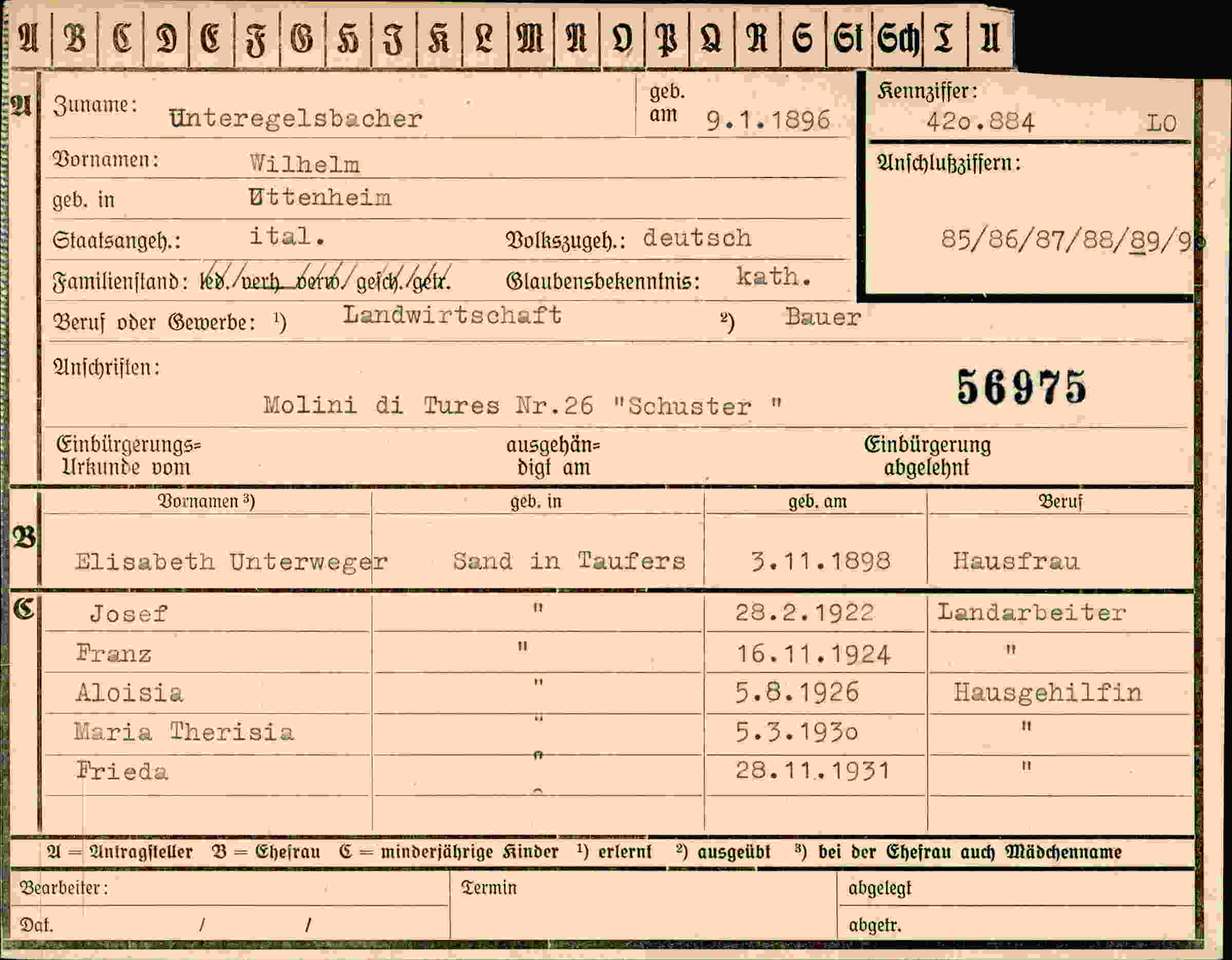Click the child name "Aloisia"
The image size is (1232, 960).
tap(129, 692)
